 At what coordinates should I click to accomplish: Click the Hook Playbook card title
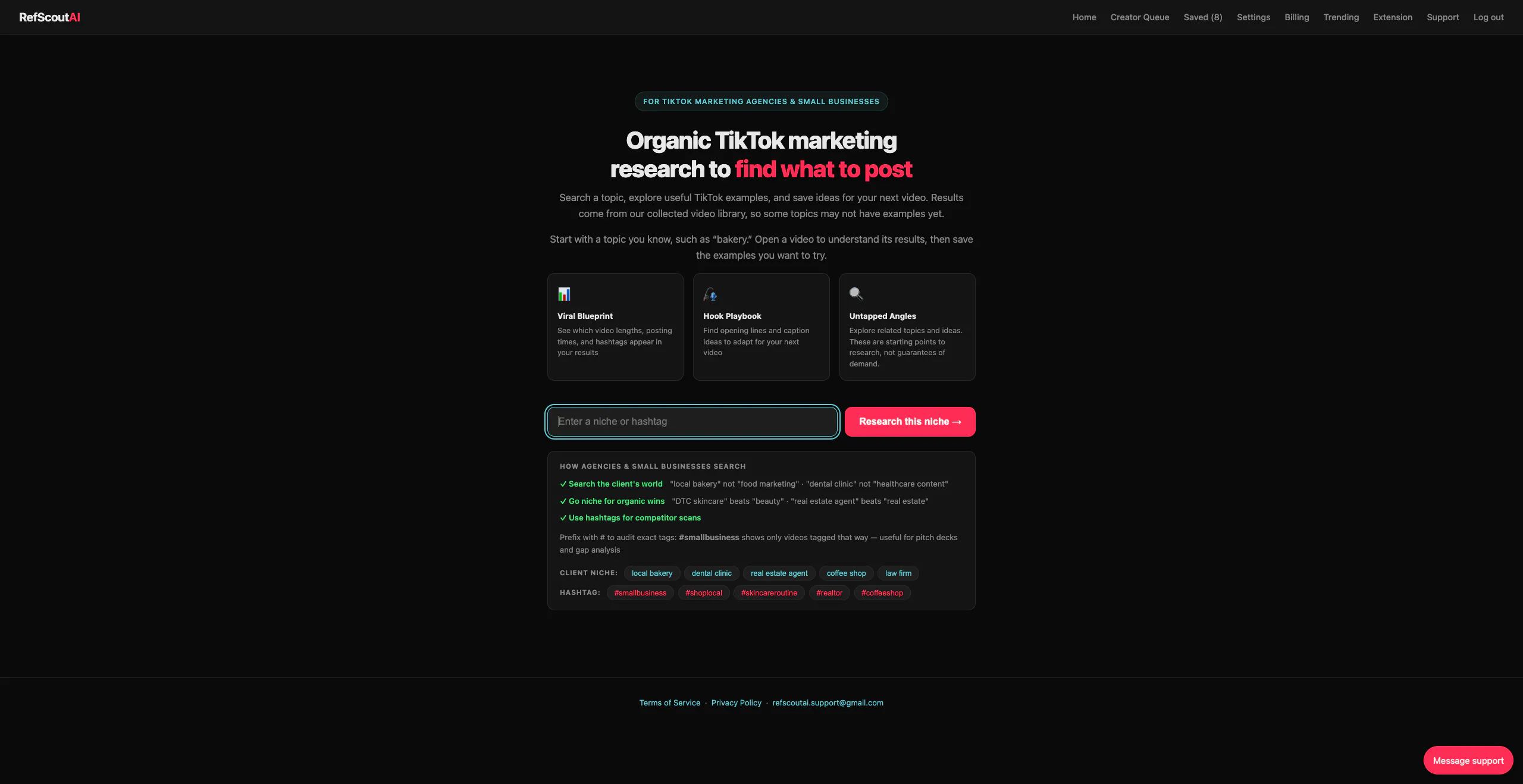(x=732, y=316)
